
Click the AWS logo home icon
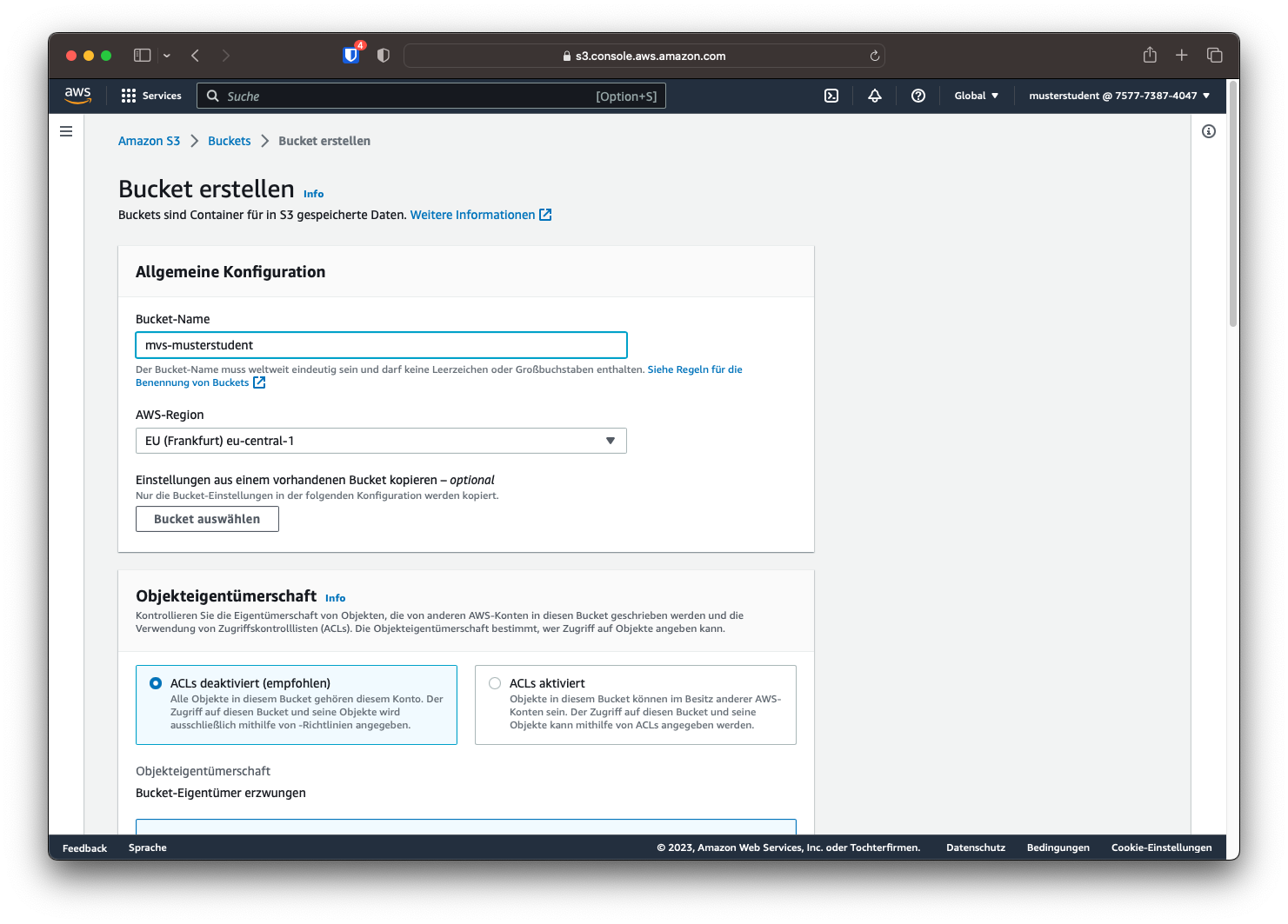point(77,96)
